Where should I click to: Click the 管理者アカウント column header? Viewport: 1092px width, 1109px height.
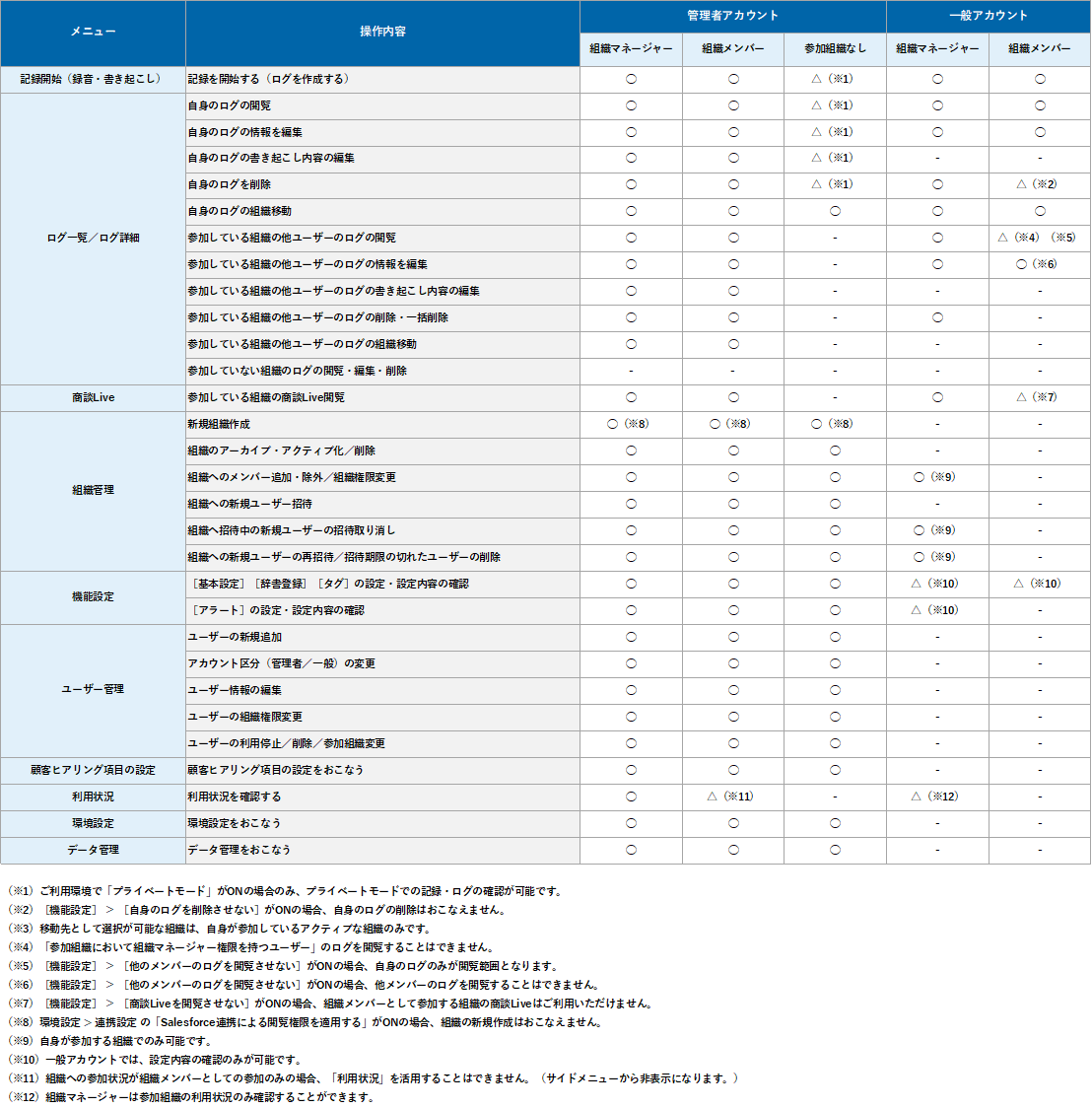tap(732, 16)
